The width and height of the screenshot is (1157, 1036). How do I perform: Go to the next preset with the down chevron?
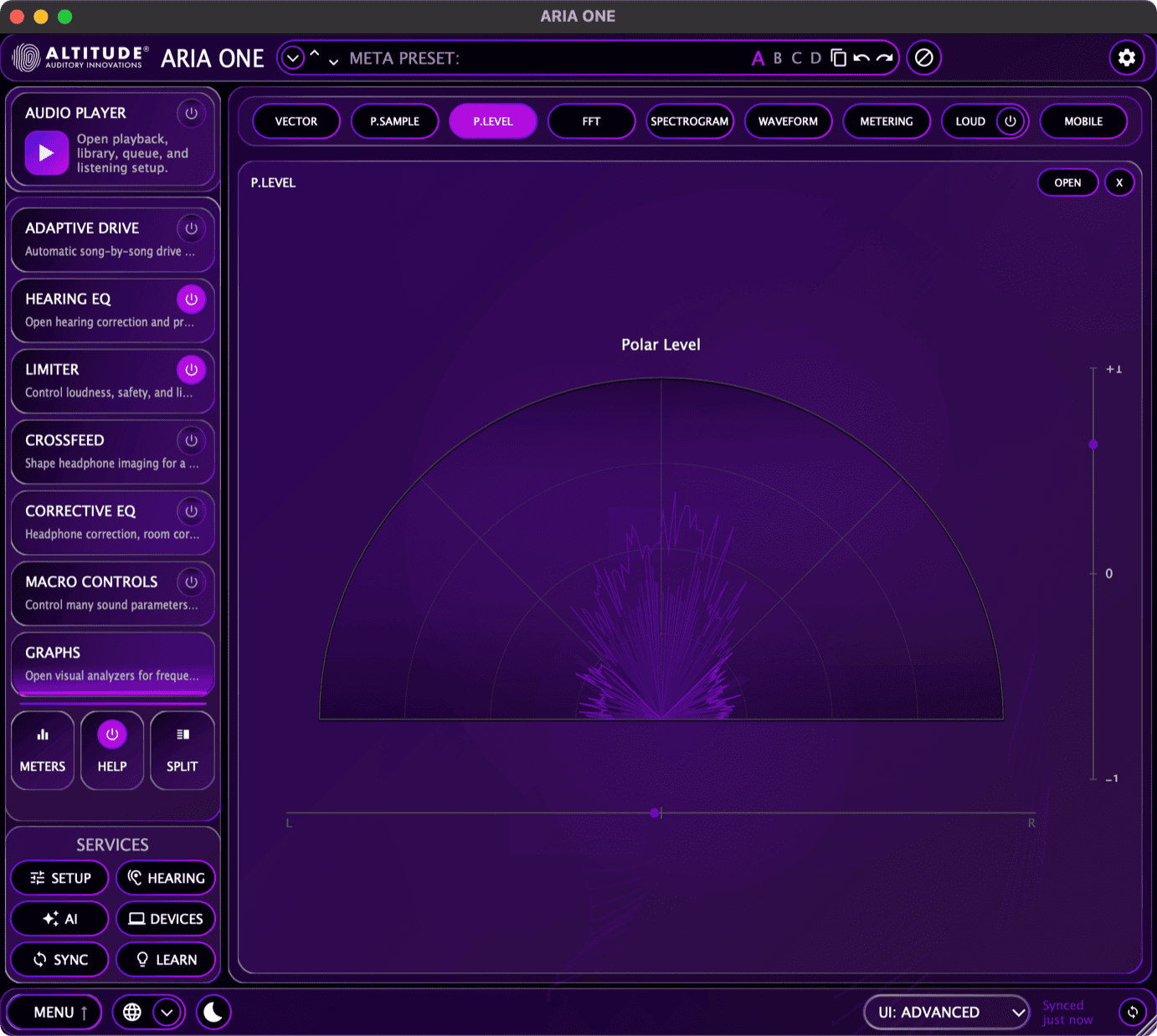(x=333, y=63)
